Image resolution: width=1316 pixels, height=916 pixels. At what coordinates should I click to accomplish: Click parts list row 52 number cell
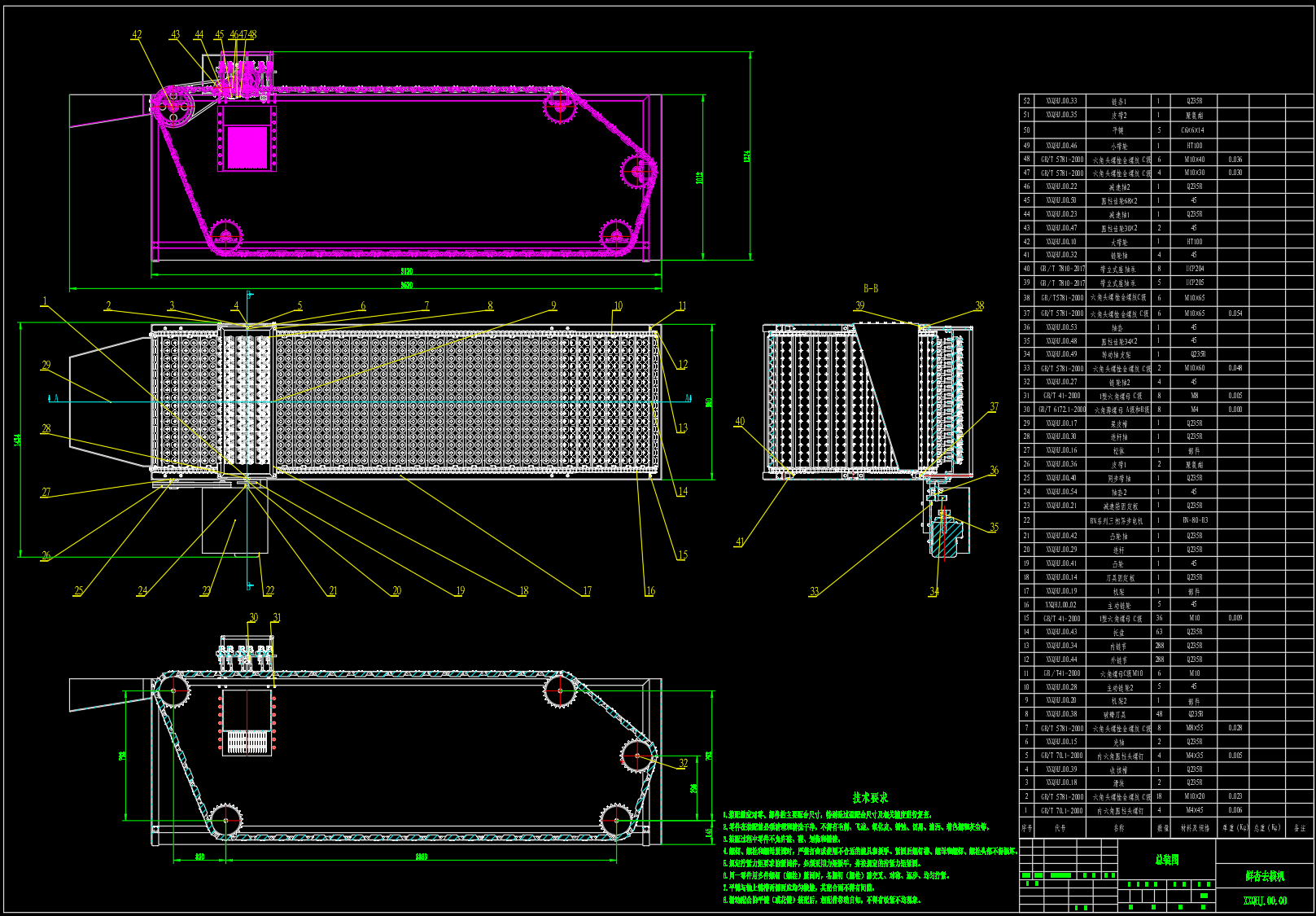(x=1026, y=101)
